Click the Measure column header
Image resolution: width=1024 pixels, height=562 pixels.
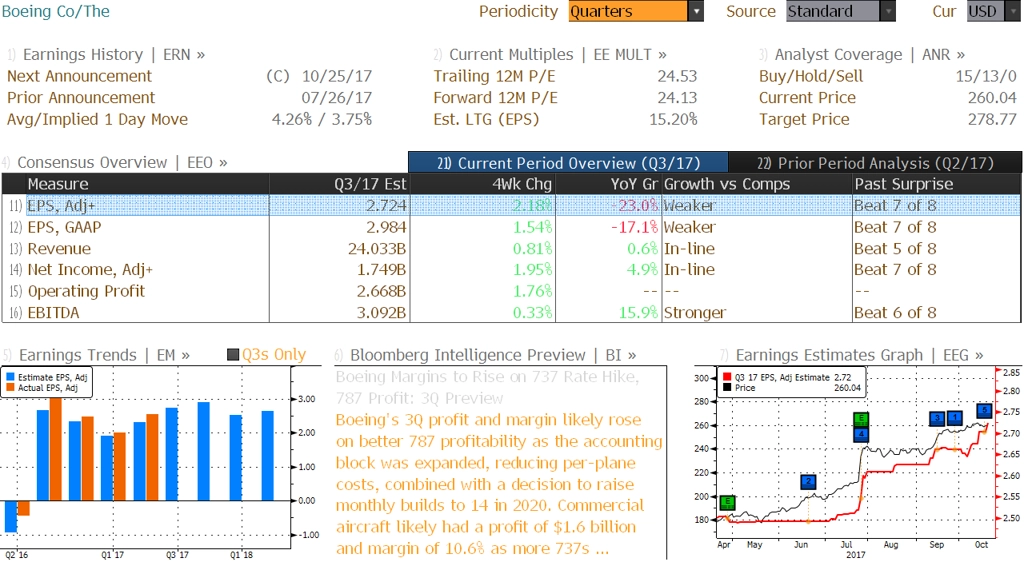[147, 184]
